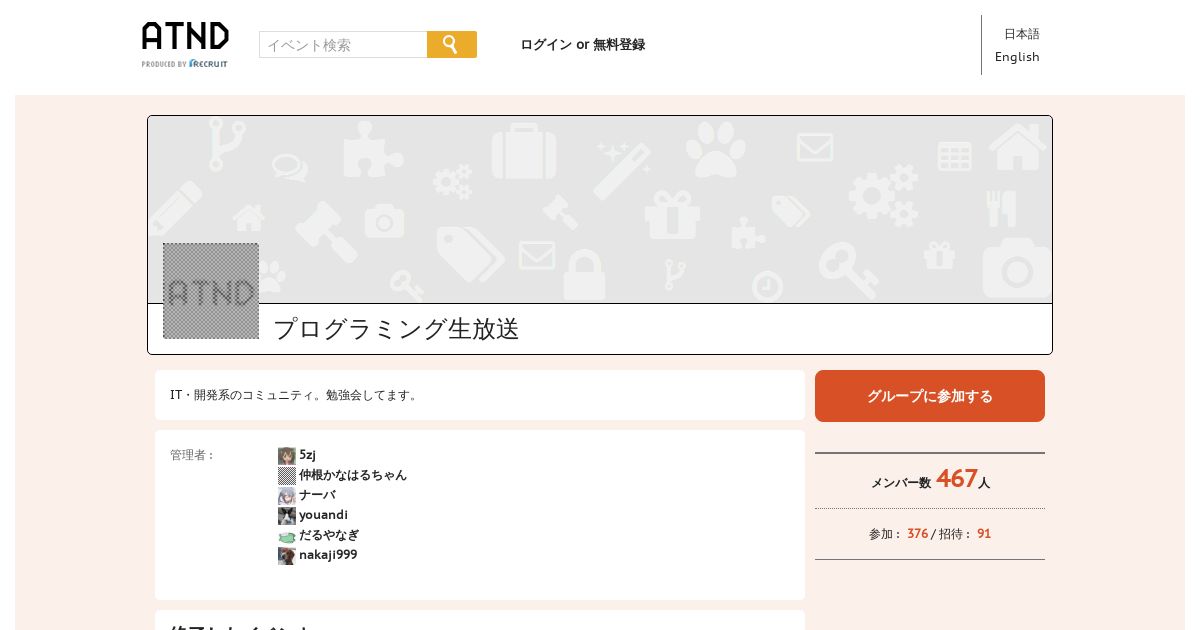Open administrator name 5zj
This screenshot has height=630, width=1200.
(x=308, y=455)
